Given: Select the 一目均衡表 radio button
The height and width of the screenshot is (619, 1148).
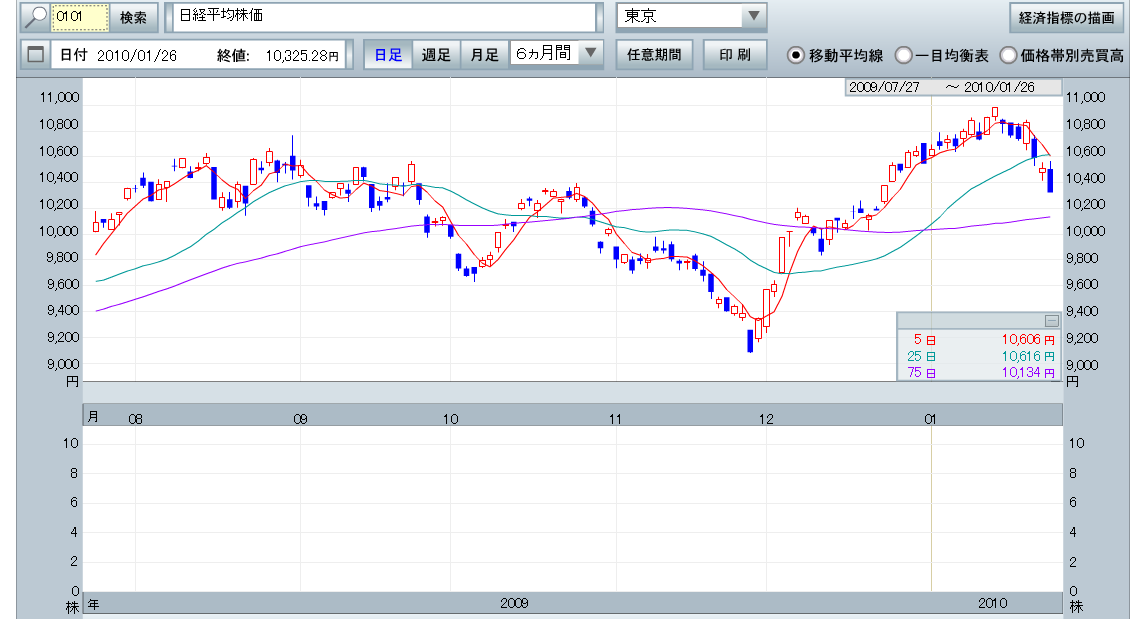Looking at the screenshot, I should click(x=903, y=55).
